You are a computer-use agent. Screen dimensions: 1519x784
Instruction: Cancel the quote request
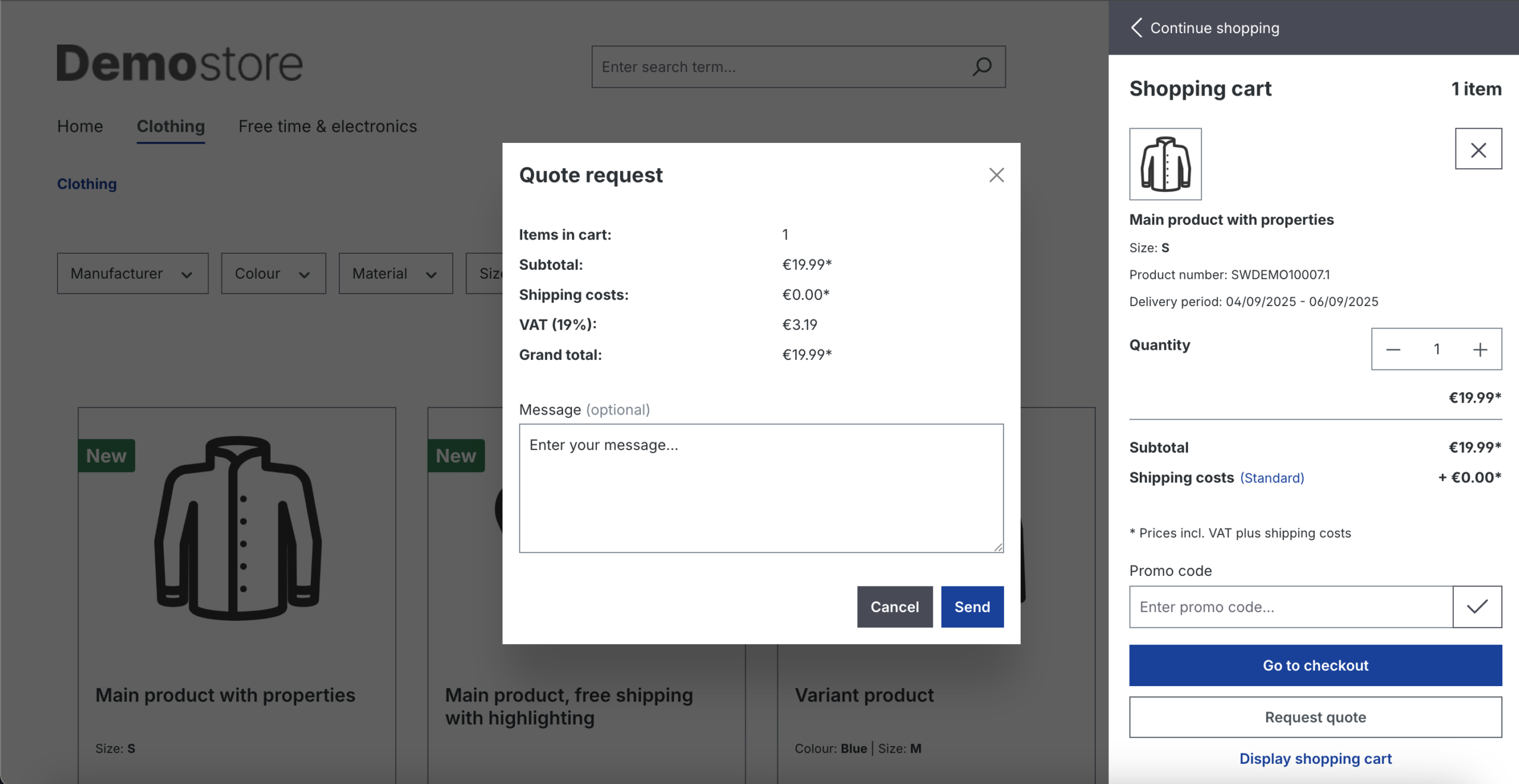(x=894, y=607)
